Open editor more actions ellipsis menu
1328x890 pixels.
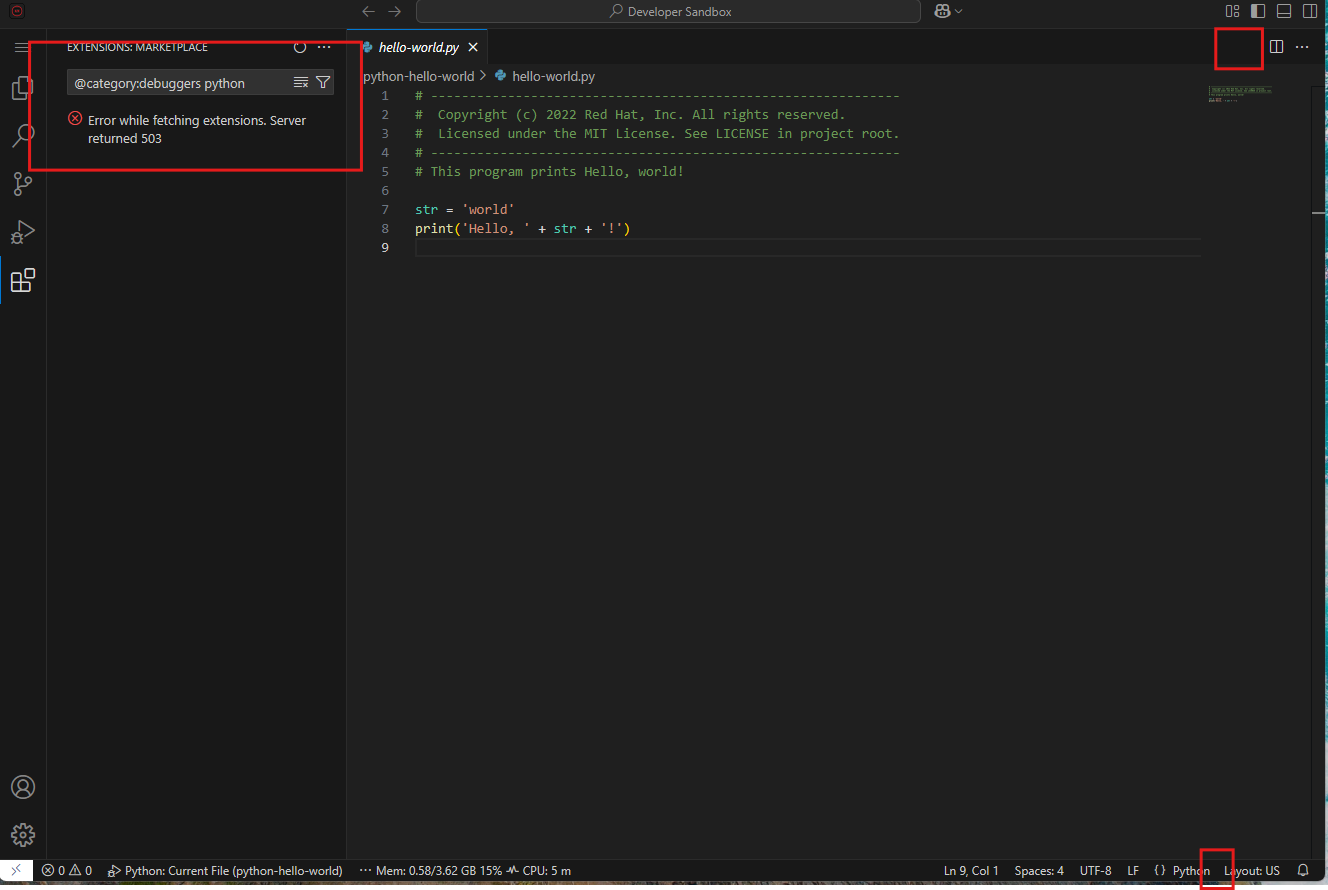[1302, 47]
